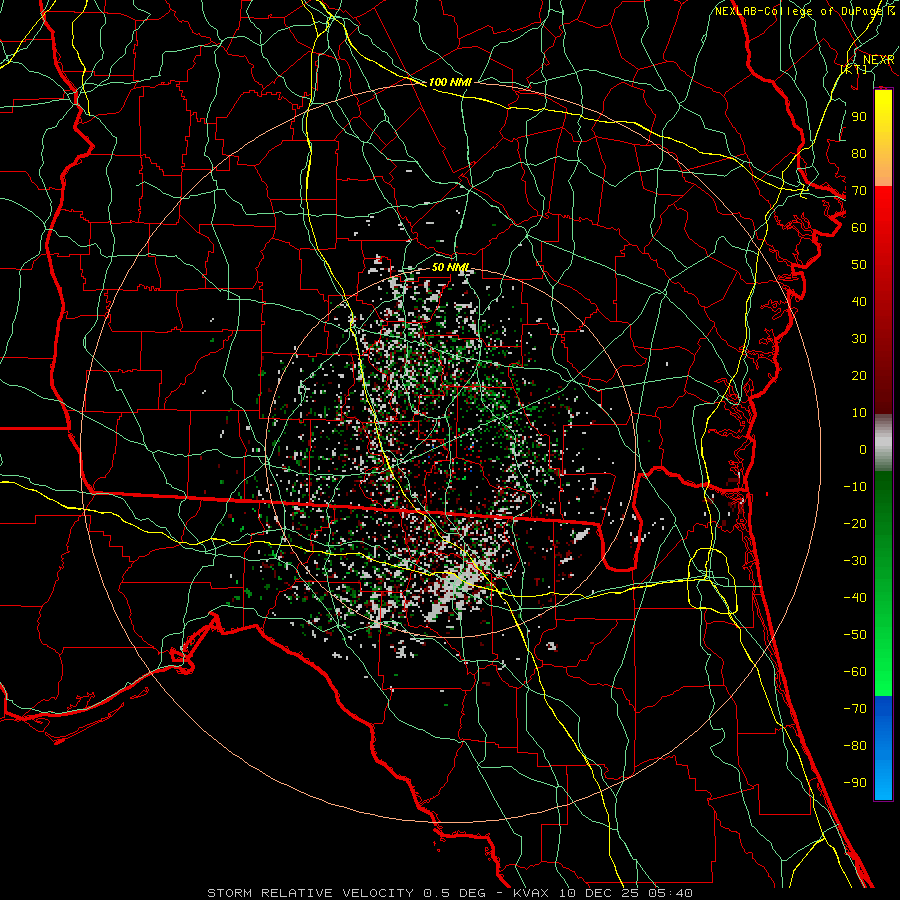
Task: Click the 0 value on velocity scale
Action: pos(863,449)
